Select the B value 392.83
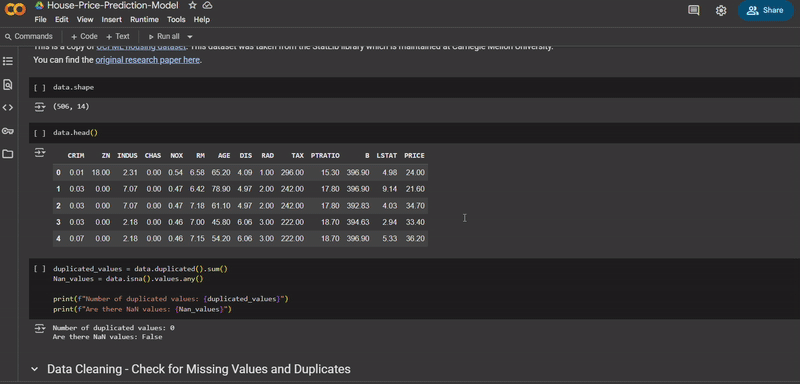Screen dimensions: 800x384 358,206
